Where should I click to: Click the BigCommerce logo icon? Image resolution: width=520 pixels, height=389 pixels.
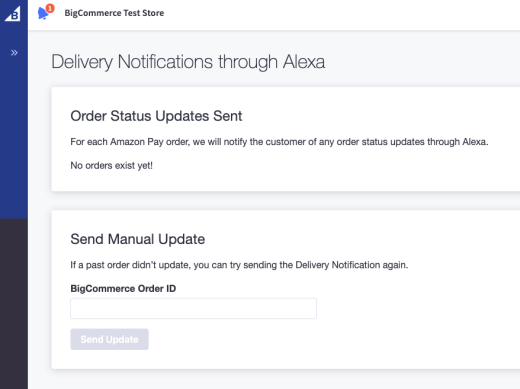click(13, 14)
